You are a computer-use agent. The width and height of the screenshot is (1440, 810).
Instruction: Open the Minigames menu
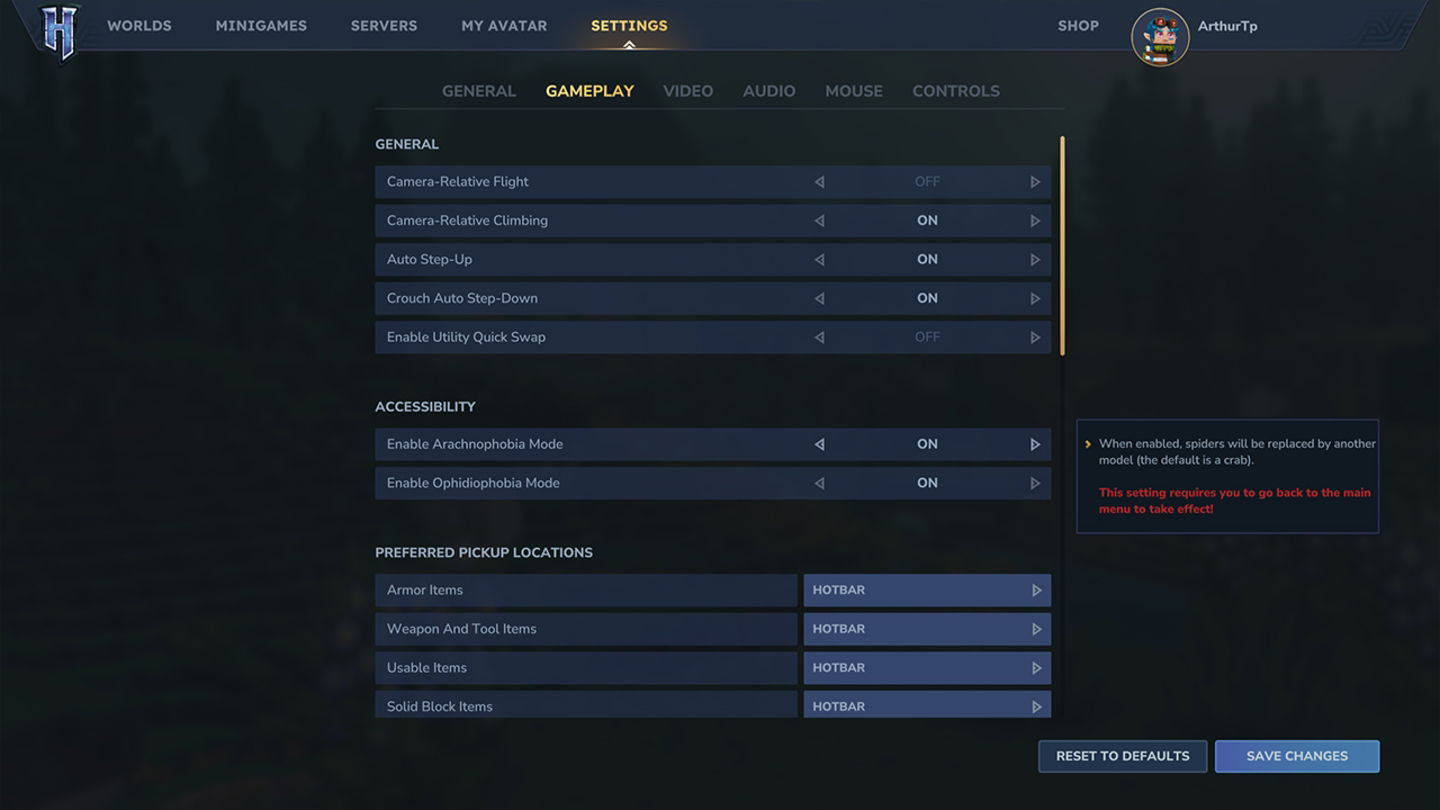coord(261,26)
